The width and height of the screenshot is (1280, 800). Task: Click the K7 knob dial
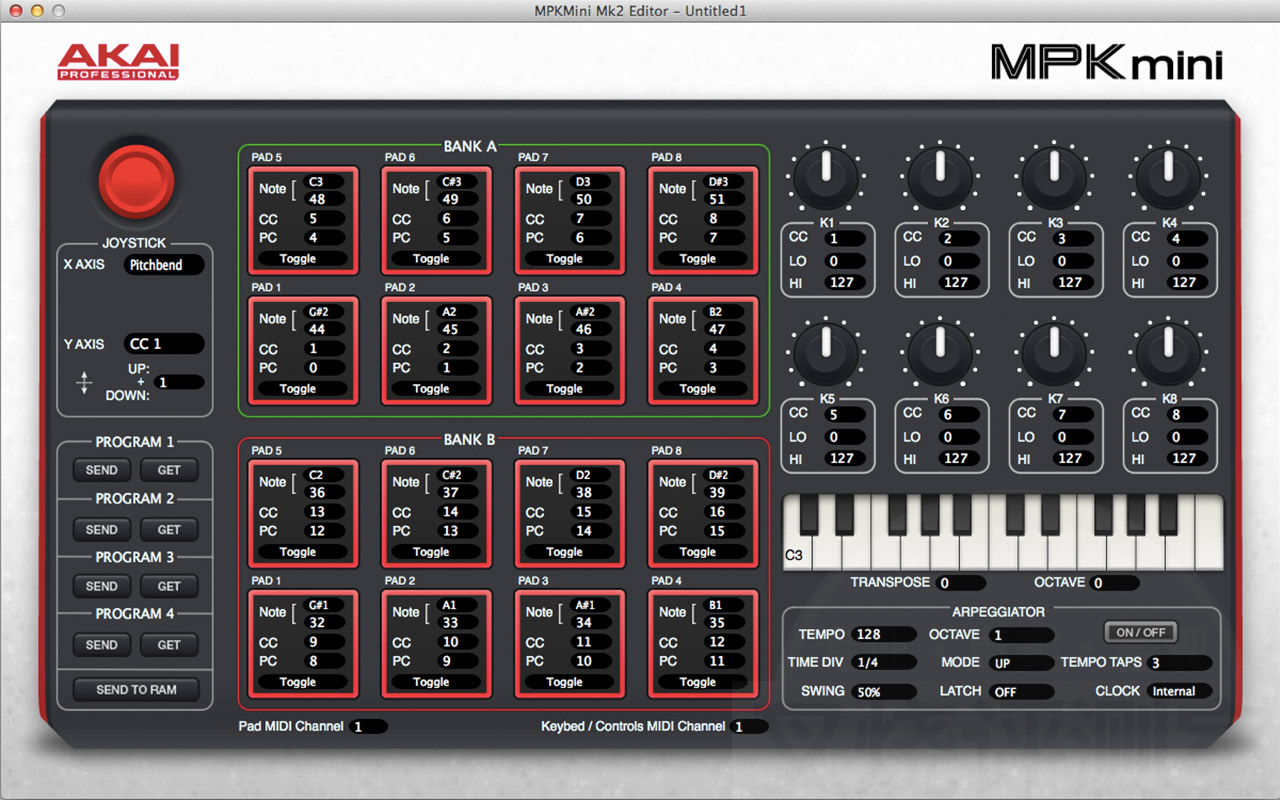click(1054, 352)
